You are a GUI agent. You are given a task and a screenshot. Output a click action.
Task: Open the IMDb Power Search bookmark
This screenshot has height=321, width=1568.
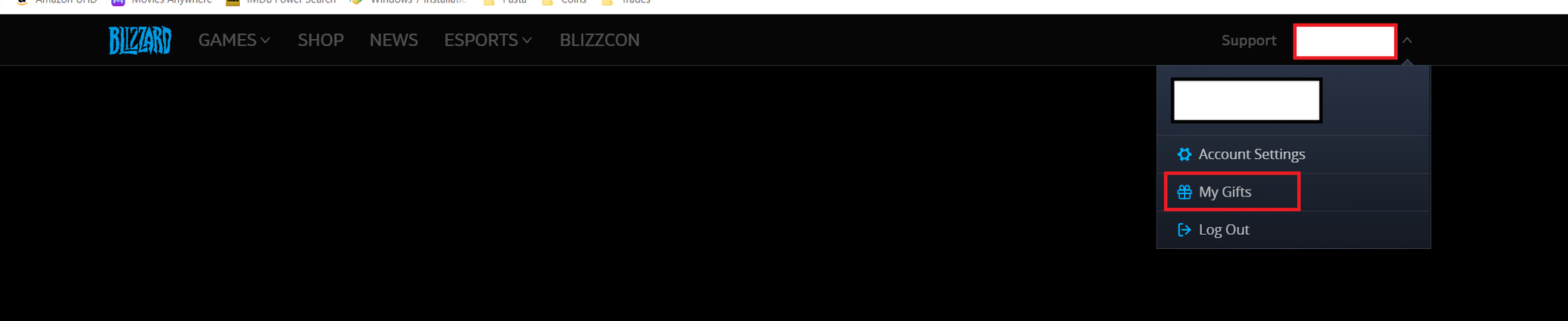point(281,2)
